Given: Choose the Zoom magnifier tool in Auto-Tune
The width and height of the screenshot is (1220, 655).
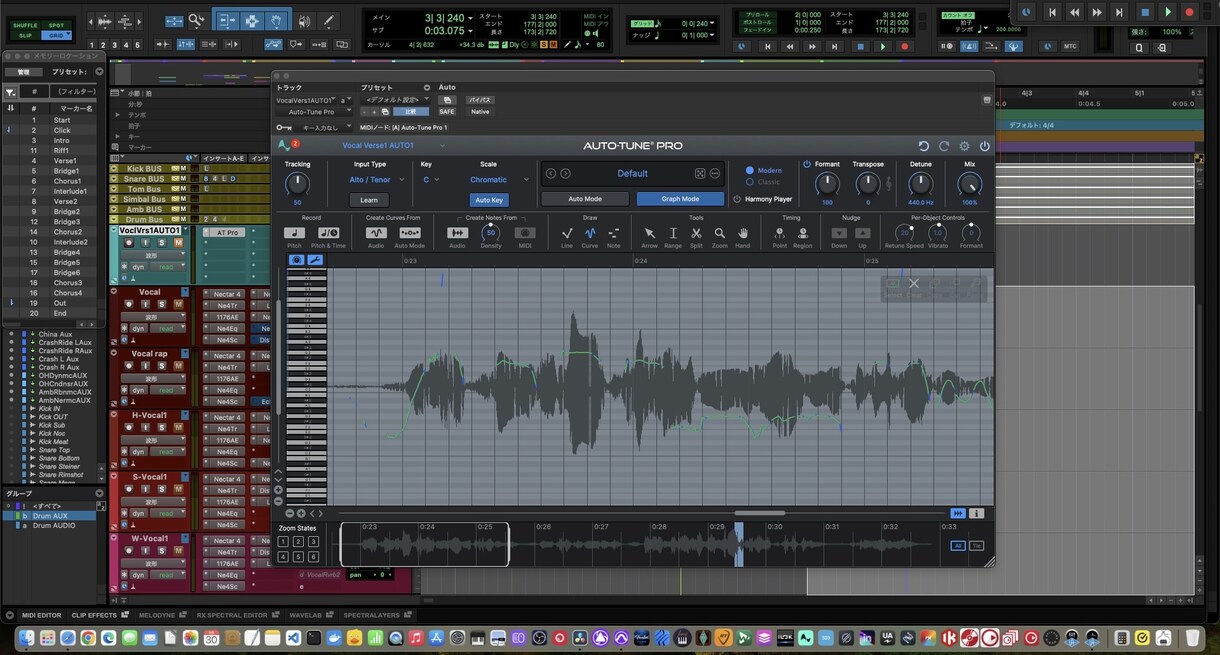Looking at the screenshot, I should [x=719, y=233].
